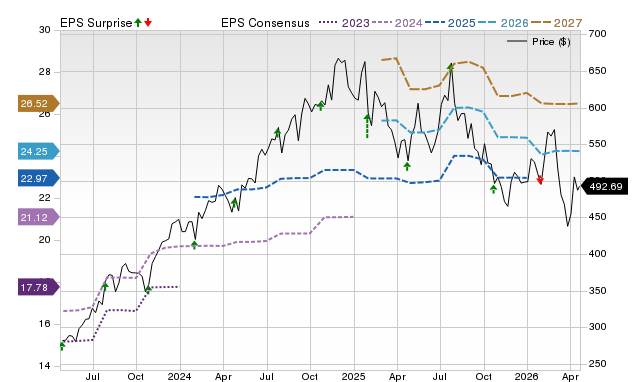The height and width of the screenshot is (382, 640).
Task: Click the 22 label on EPS axis
Action: click(x=45, y=198)
